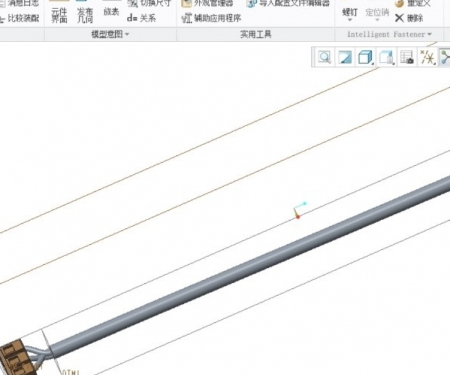Click 发布几何 publish geometry
Screen dimensions: 450x375
pos(85,13)
